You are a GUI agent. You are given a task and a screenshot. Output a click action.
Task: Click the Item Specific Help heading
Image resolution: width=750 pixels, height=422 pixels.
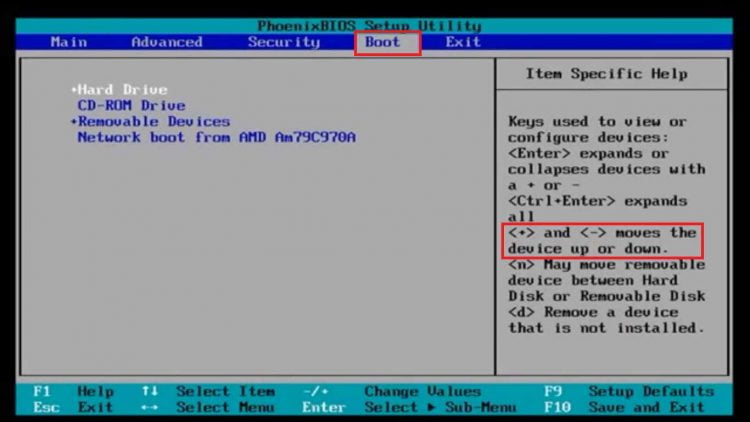tap(607, 74)
